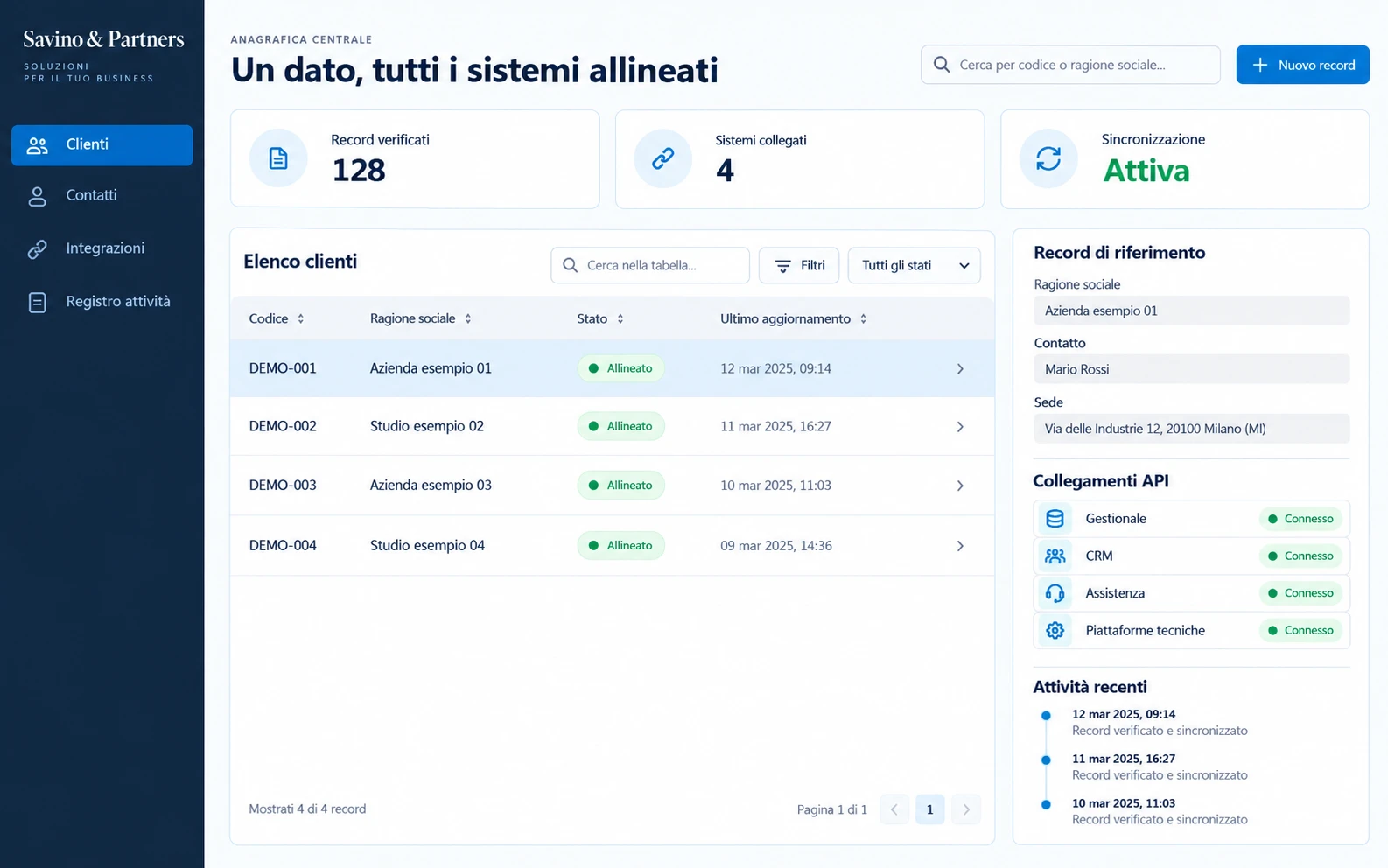Open the Clienti sidebar section
1388x868 pixels.
point(102,145)
